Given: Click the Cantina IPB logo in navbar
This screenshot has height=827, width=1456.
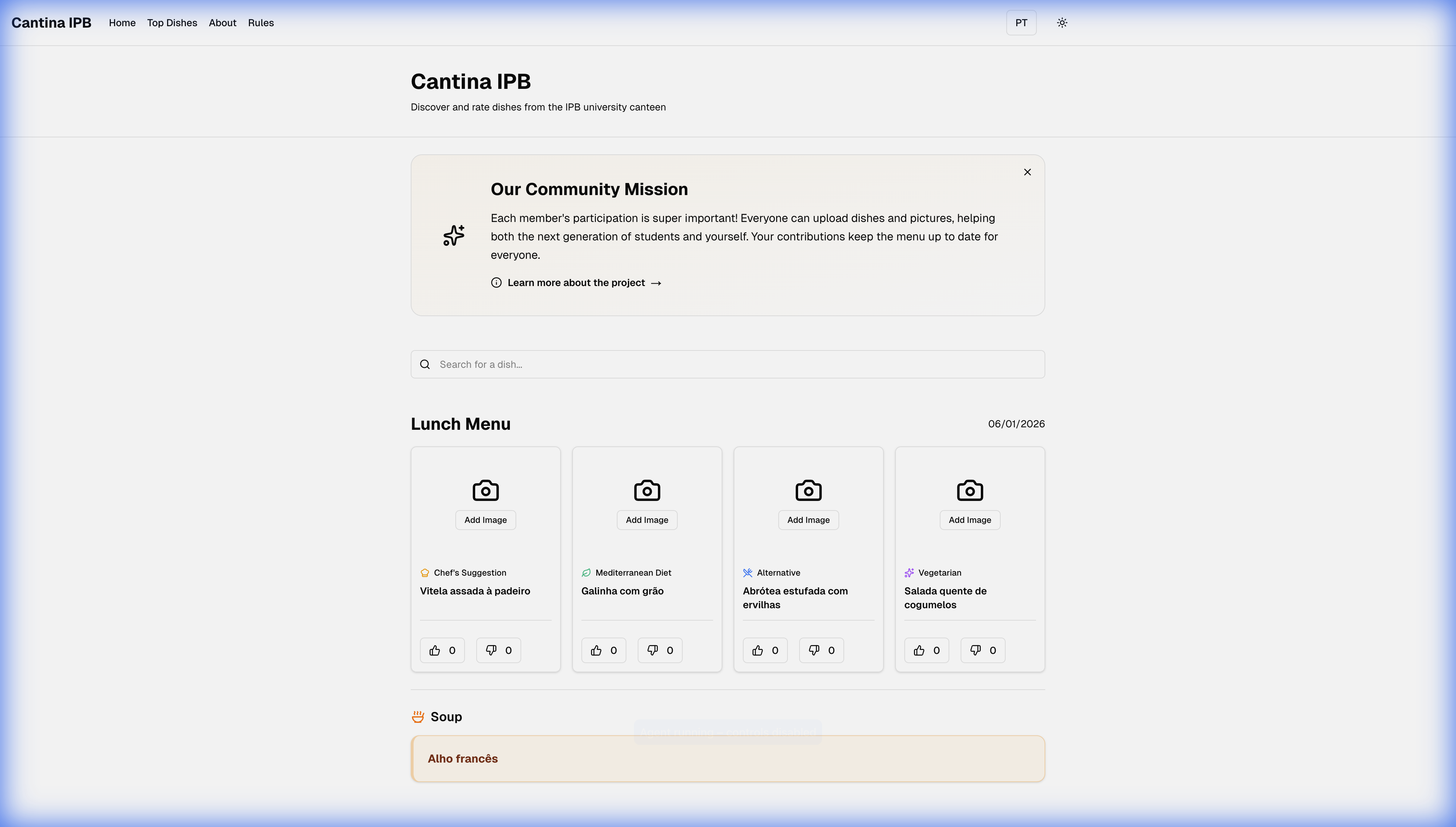Looking at the screenshot, I should click(x=51, y=23).
